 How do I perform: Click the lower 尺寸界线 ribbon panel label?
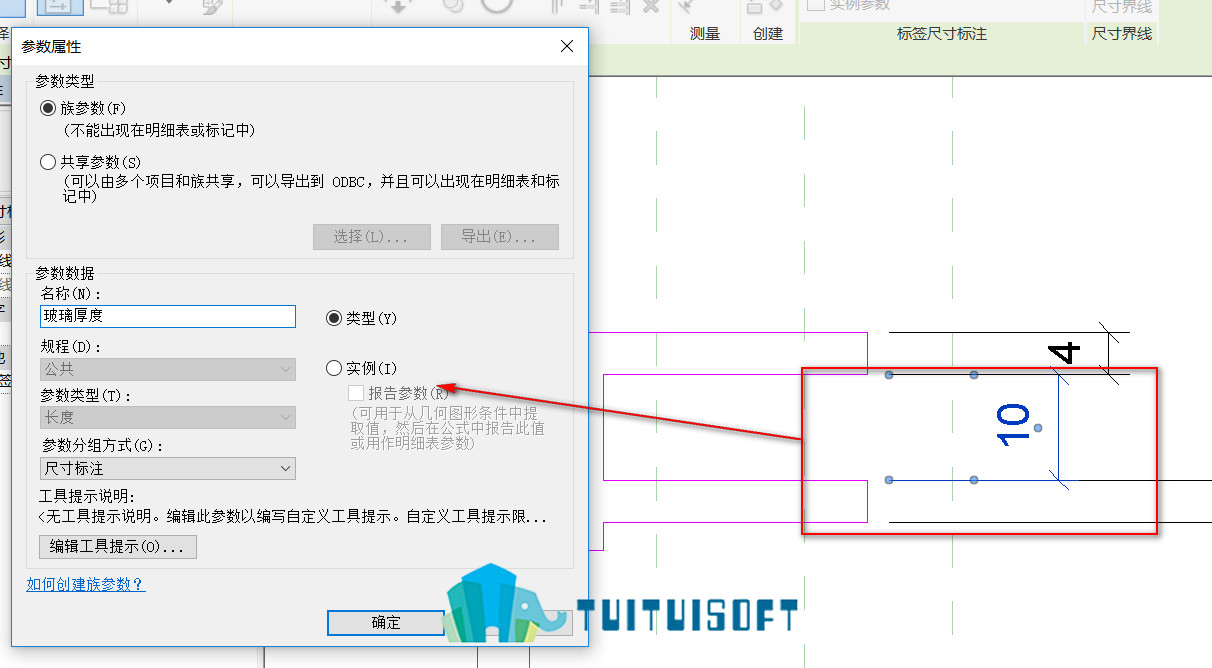(x=1122, y=33)
